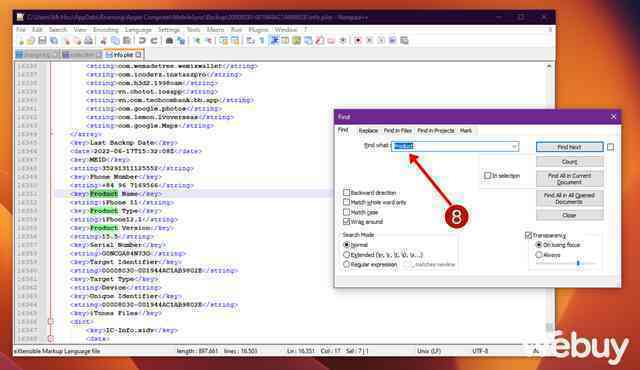Click the Cut scissors toolbar icon

[x=104, y=40]
